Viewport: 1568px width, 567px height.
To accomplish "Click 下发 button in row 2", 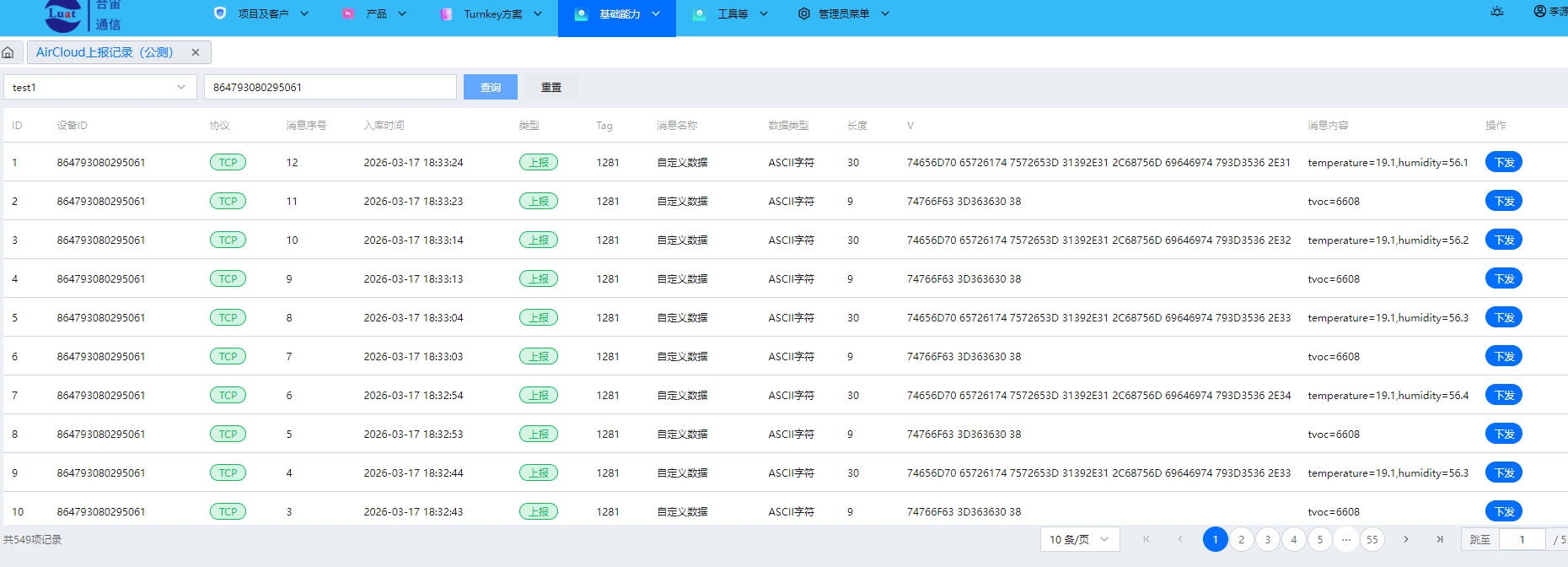I will click(x=1504, y=201).
